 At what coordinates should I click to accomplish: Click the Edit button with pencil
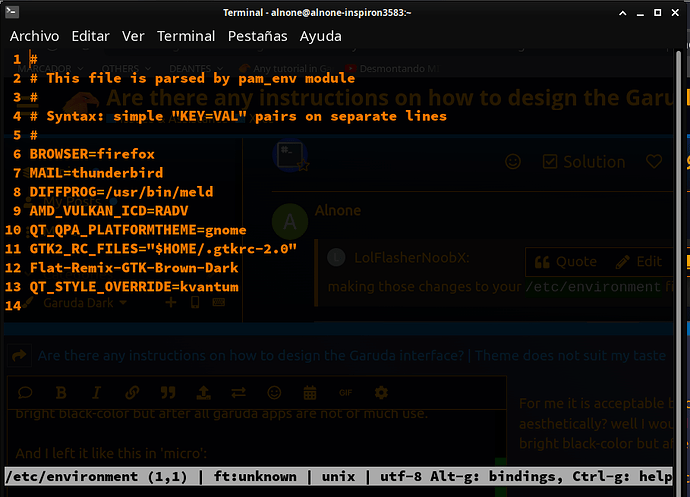[x=639, y=262]
